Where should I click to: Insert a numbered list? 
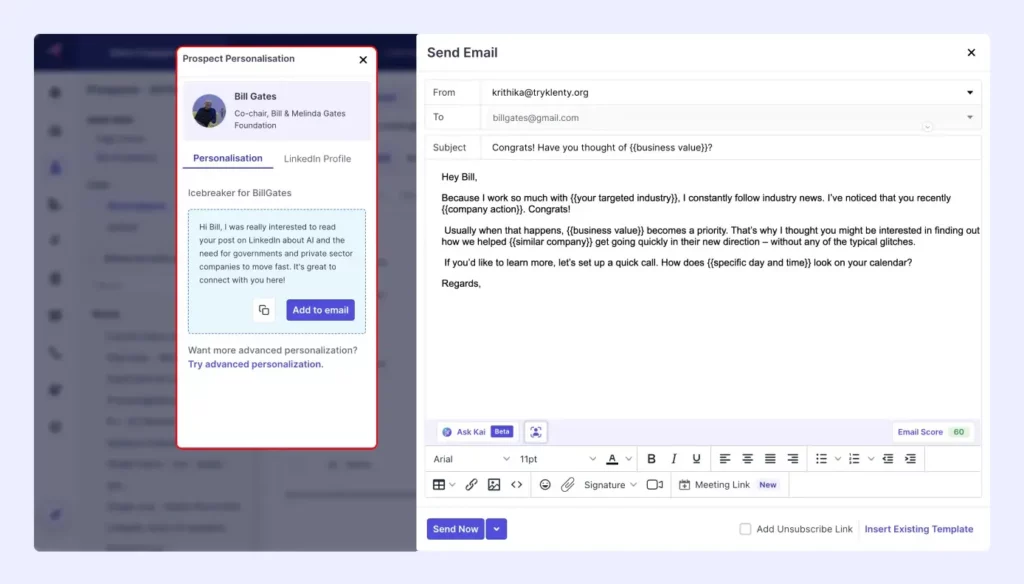click(x=854, y=459)
